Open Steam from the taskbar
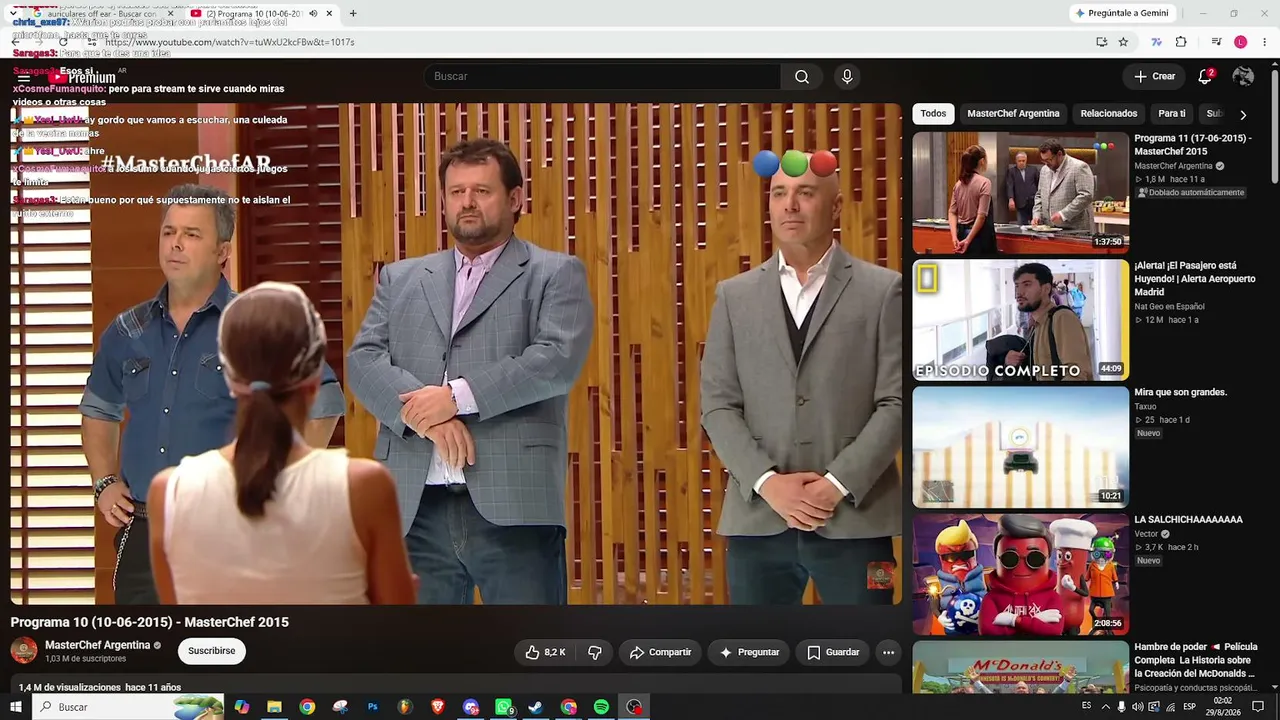 (535, 707)
